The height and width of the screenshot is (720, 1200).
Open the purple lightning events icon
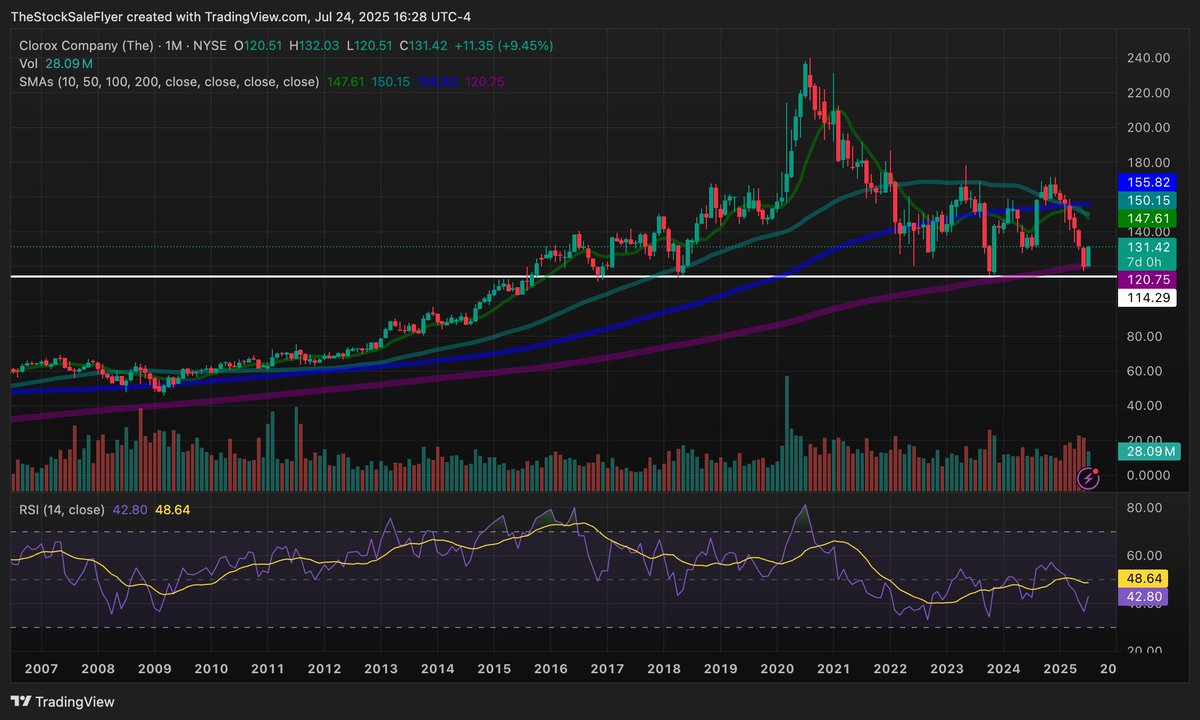pos(1090,478)
